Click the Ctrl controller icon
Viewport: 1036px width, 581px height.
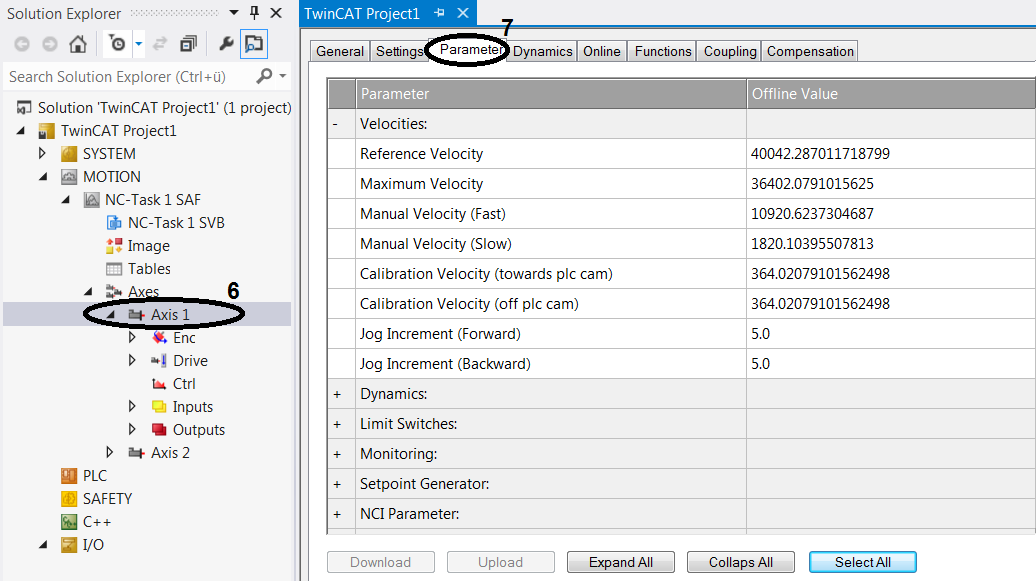tap(159, 384)
